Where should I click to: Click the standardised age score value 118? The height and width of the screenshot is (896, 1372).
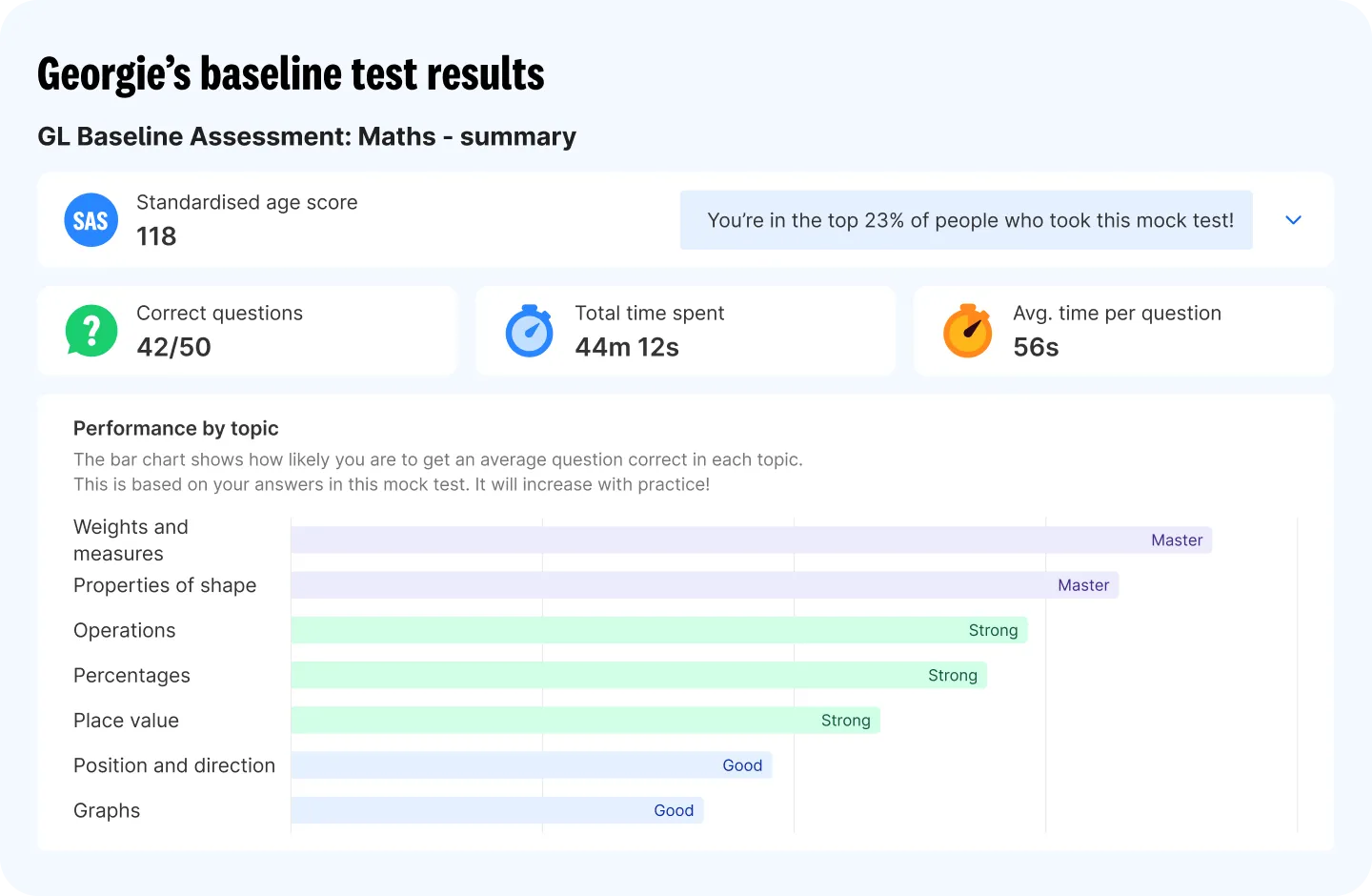(x=156, y=236)
